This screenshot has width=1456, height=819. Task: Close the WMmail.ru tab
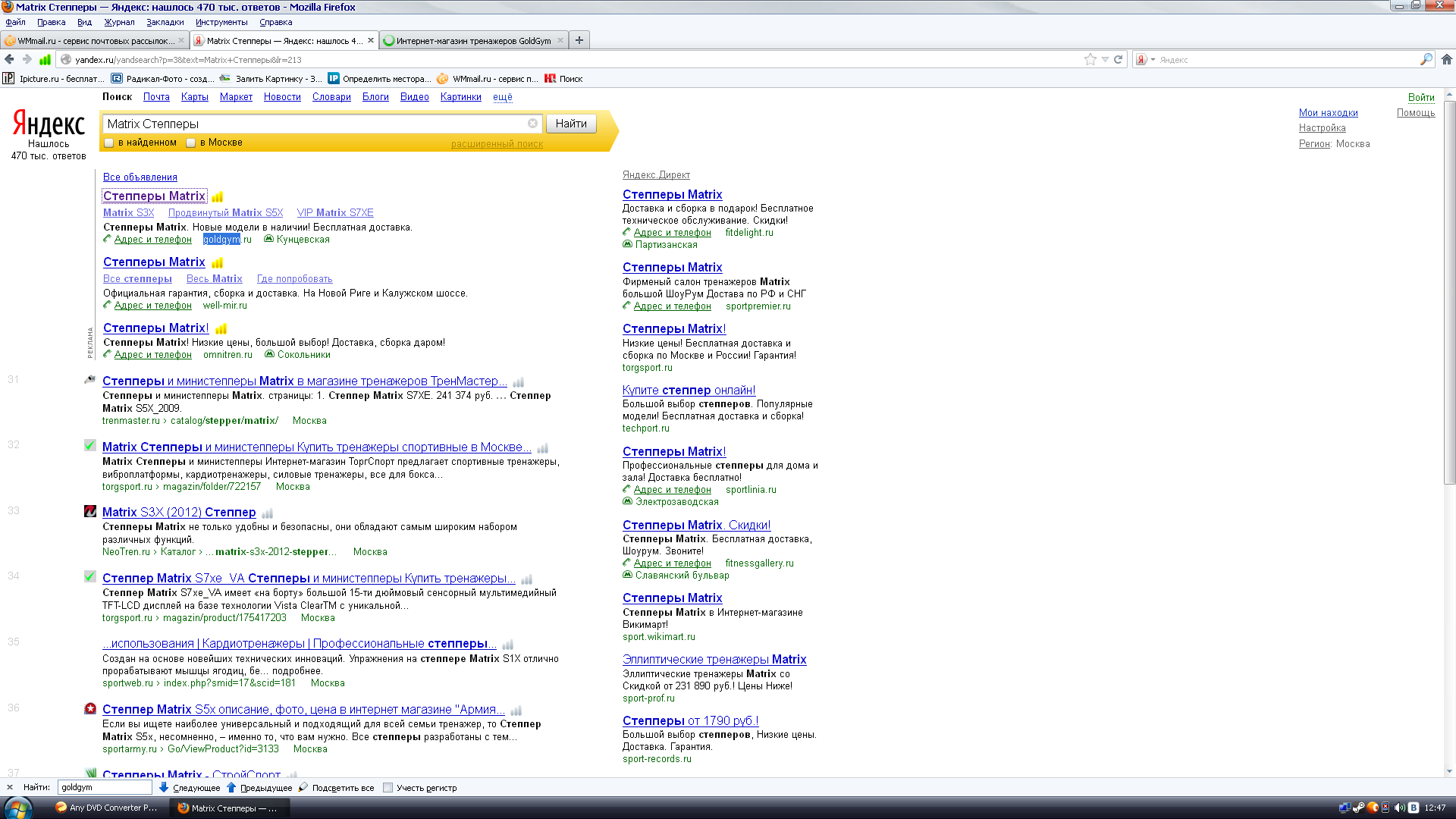point(181,41)
